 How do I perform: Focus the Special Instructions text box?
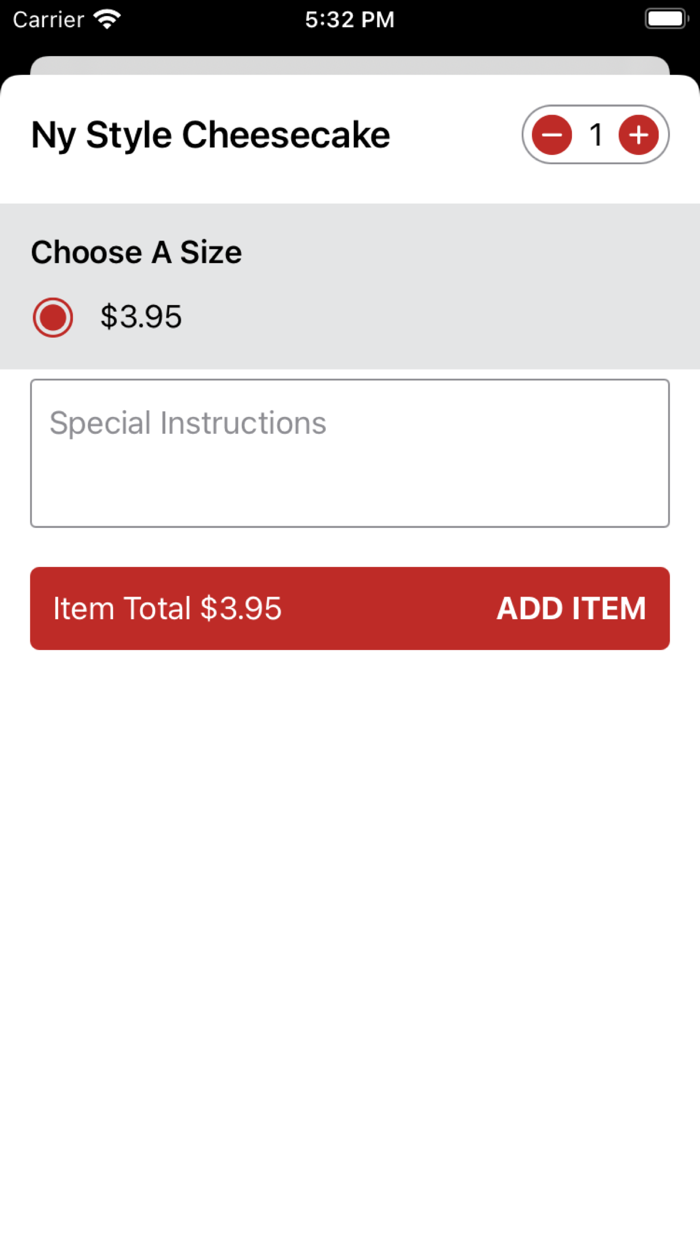pyautogui.click(x=349, y=453)
